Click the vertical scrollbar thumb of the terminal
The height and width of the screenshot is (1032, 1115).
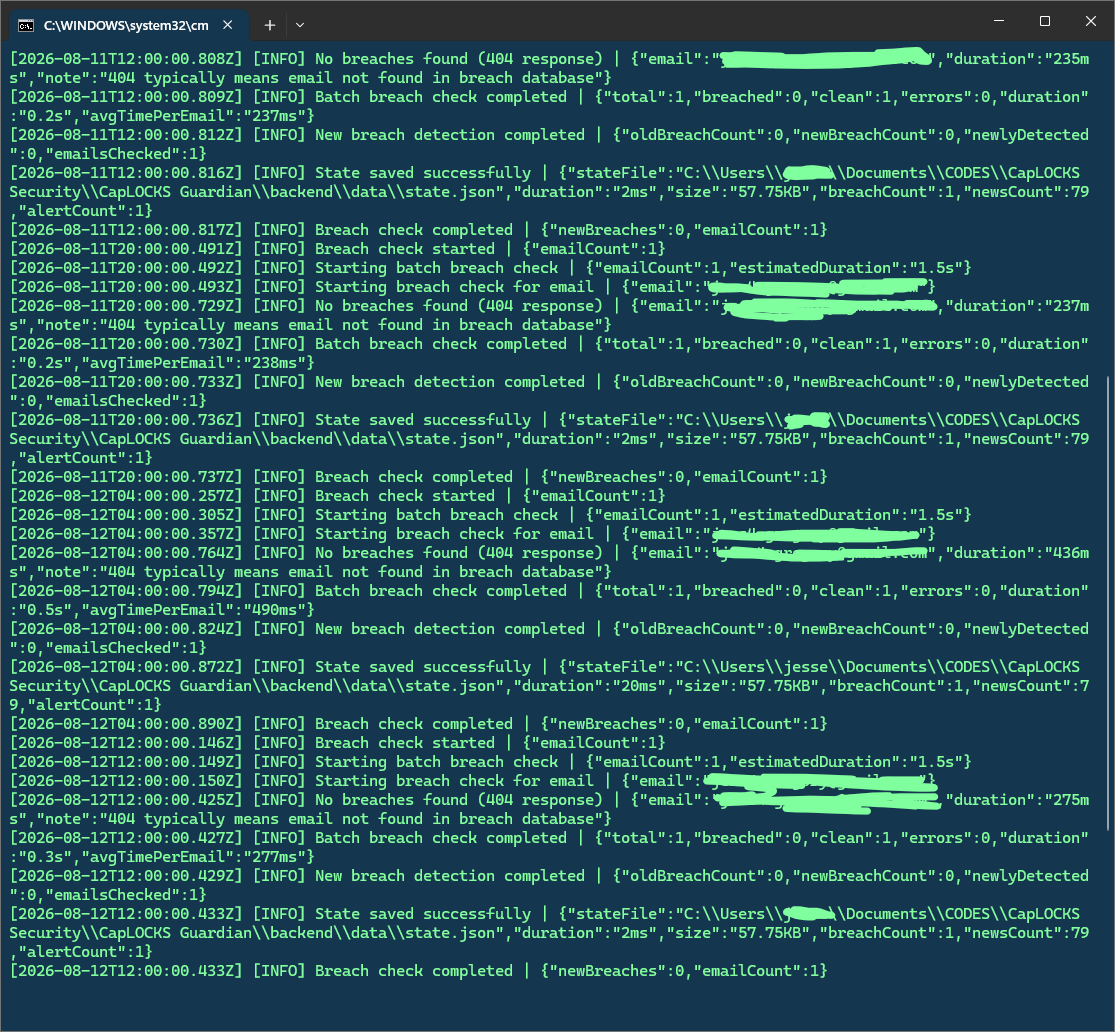pyautogui.click(x=1109, y=602)
